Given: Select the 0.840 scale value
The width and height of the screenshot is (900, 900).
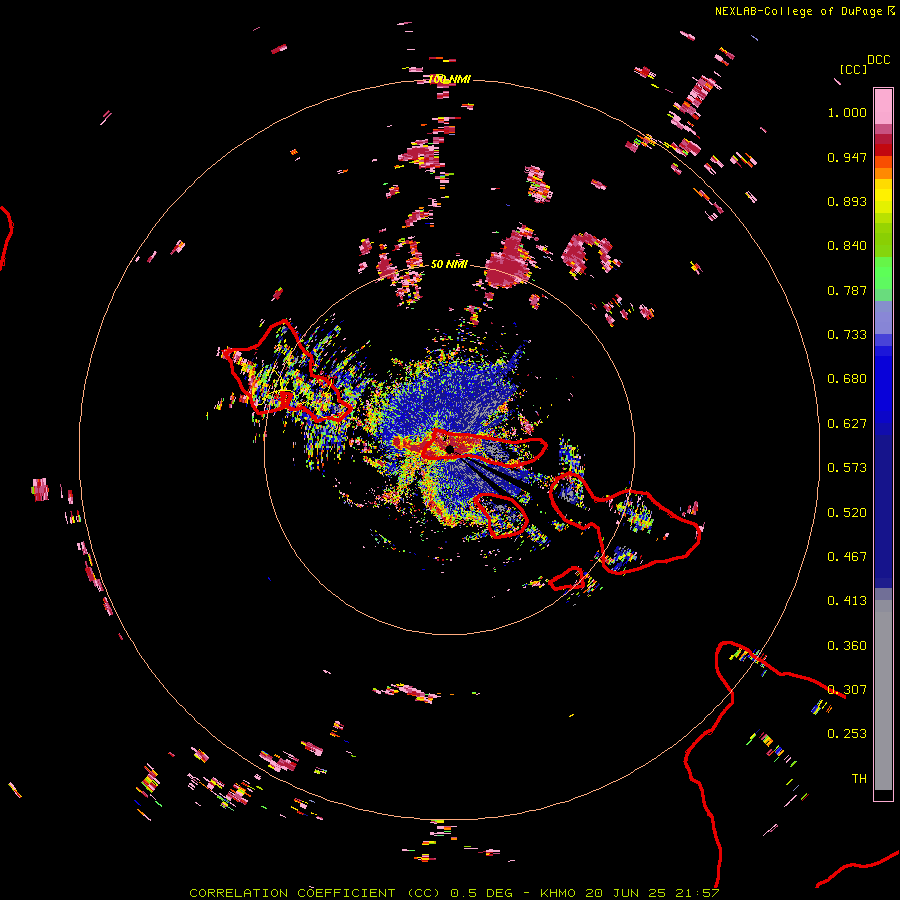Looking at the screenshot, I should click(847, 246).
